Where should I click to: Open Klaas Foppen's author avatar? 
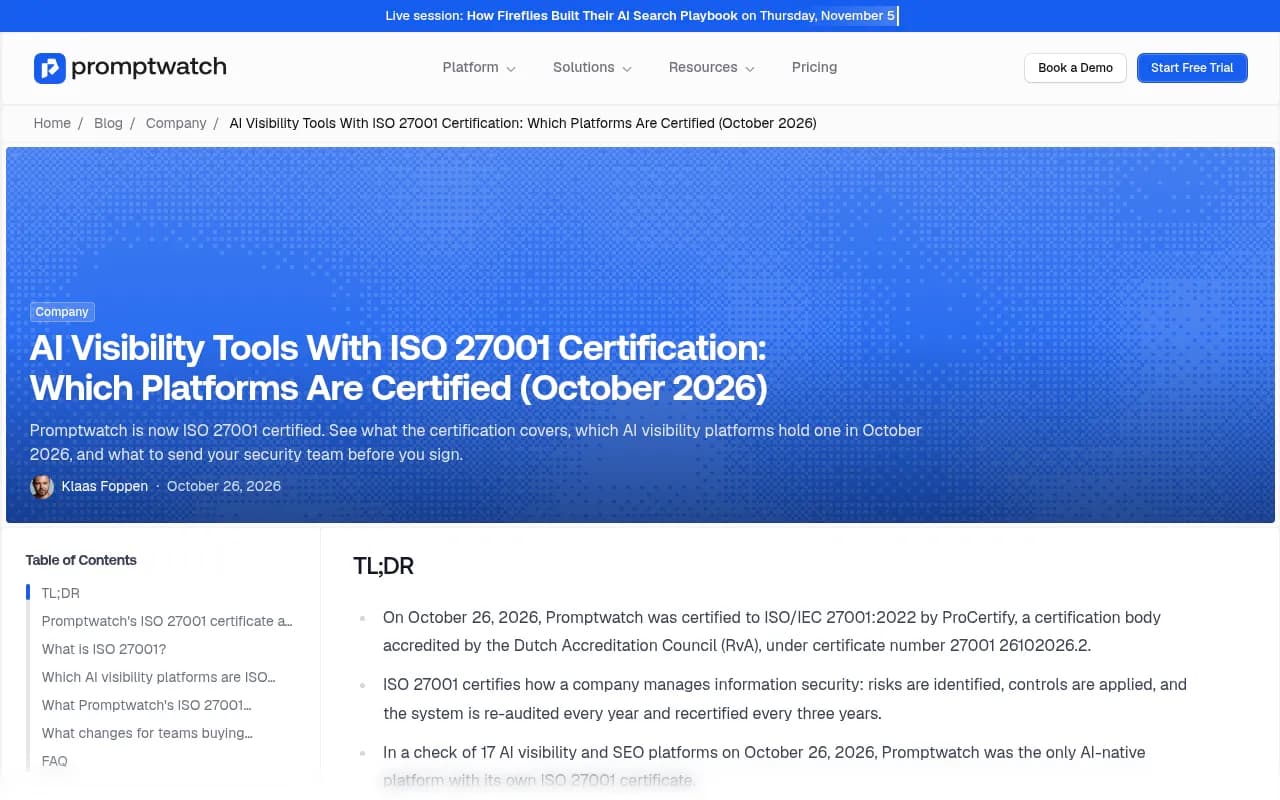(x=42, y=487)
